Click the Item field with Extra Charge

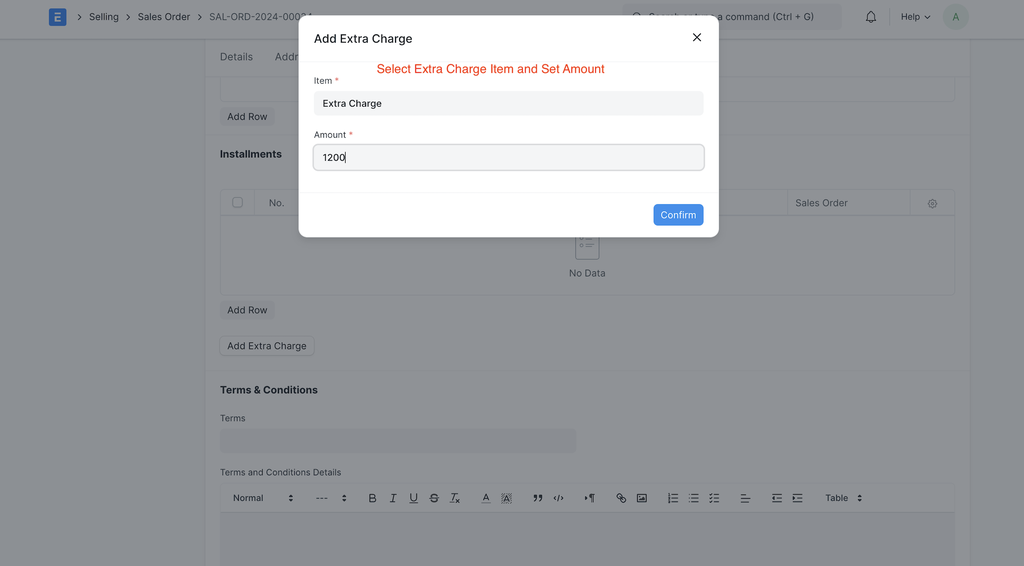pos(508,103)
